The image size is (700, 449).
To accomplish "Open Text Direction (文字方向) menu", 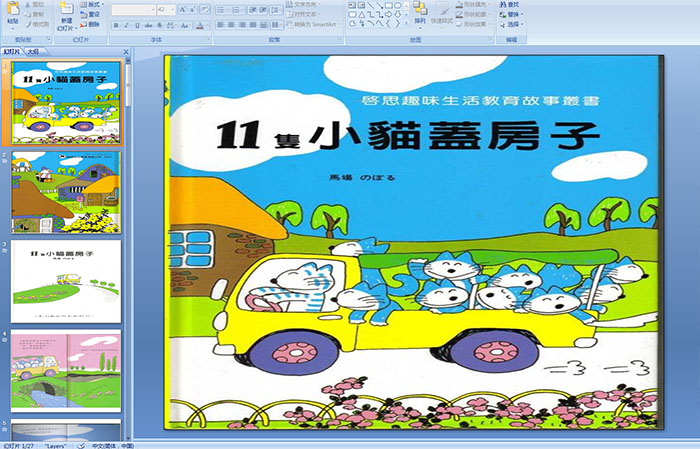I will [304, 4].
